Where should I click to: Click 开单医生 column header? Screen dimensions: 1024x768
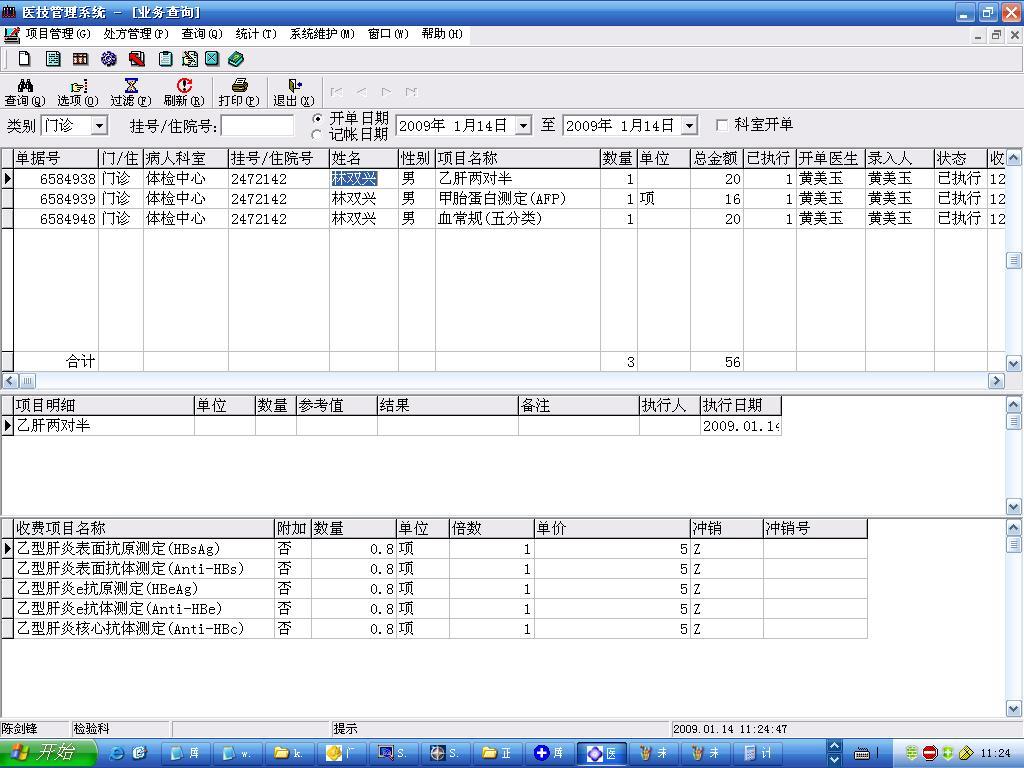point(831,159)
